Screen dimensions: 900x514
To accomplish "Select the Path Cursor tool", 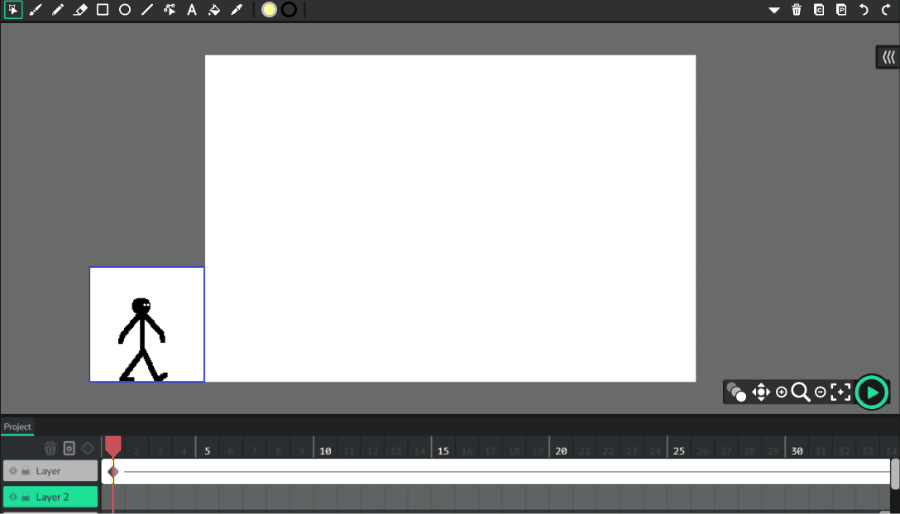I will 169,10.
